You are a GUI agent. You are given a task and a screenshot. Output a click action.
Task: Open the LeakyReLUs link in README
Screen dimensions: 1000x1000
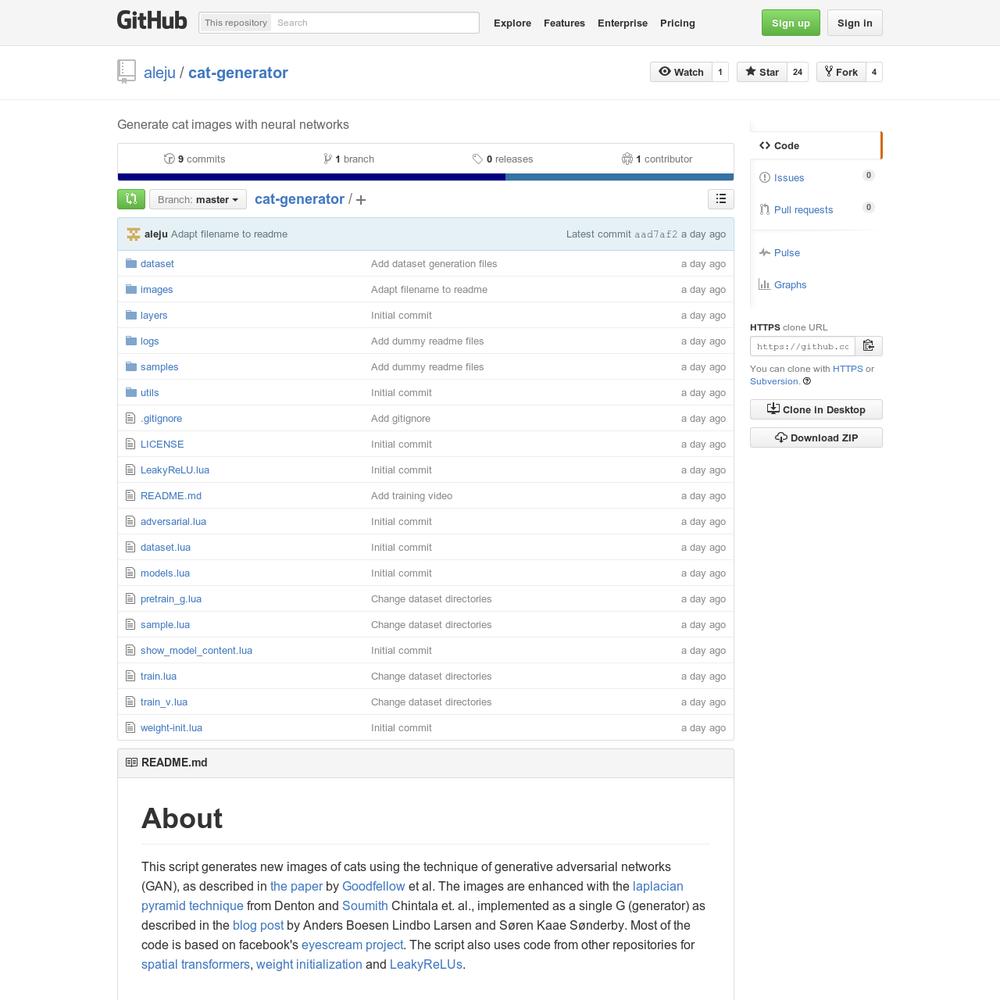pos(426,964)
